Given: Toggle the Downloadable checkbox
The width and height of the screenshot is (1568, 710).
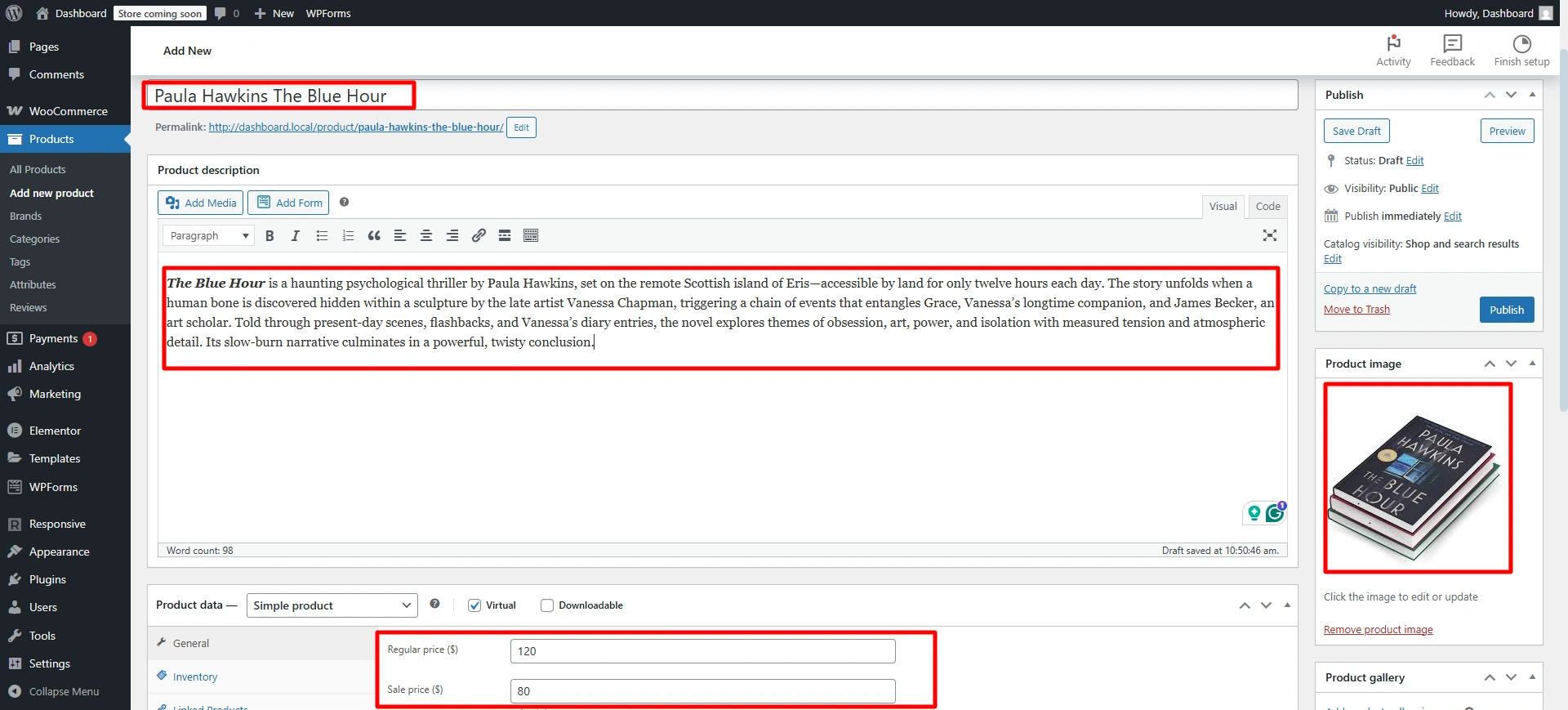Looking at the screenshot, I should [547, 605].
